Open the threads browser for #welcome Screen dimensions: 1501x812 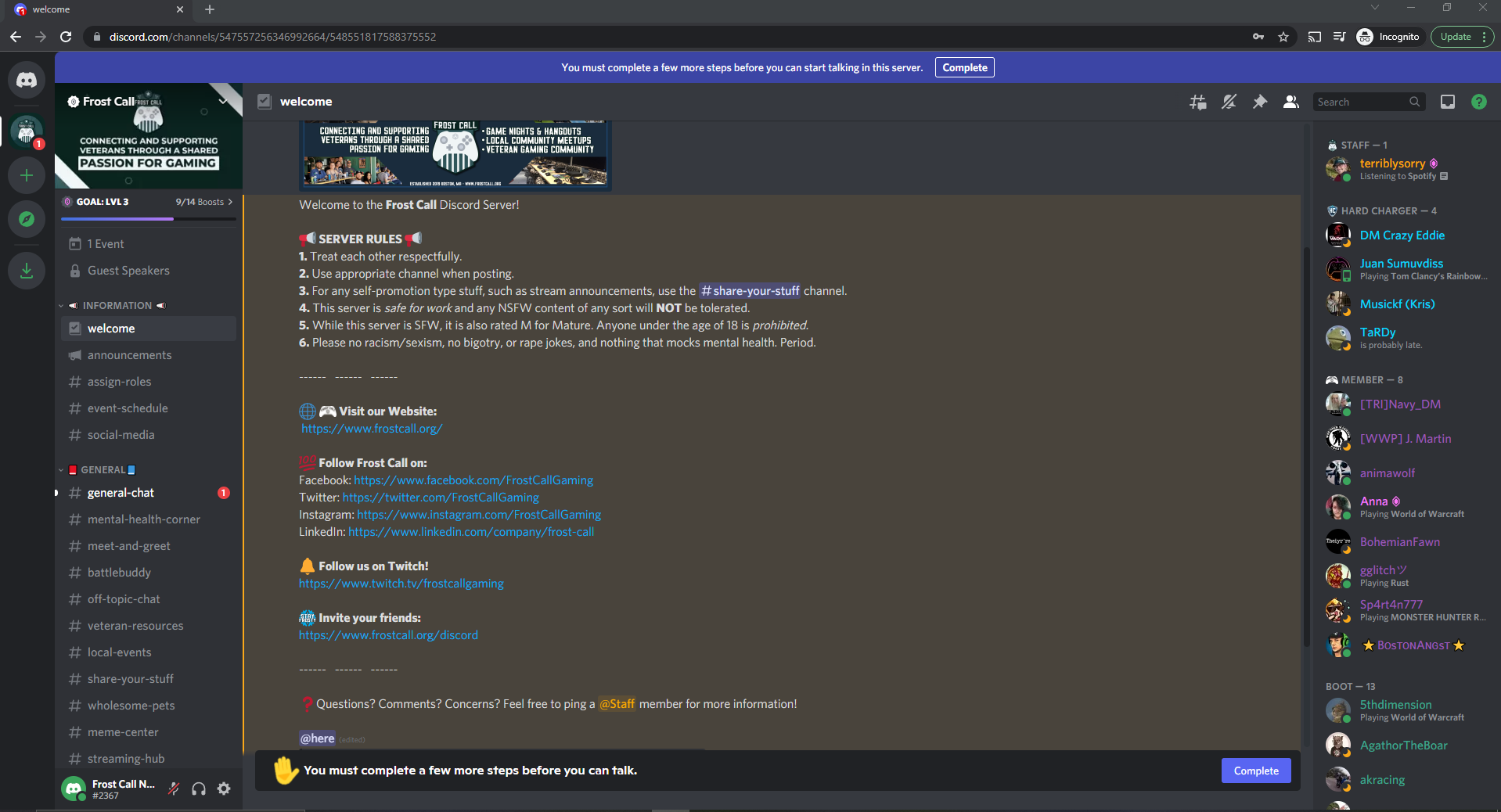pos(1197,102)
